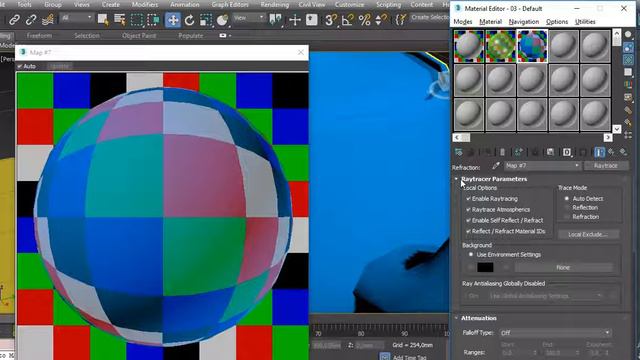Toggle Show End Result icon
Viewport: 640px width, 360px height.
click(x=599, y=152)
